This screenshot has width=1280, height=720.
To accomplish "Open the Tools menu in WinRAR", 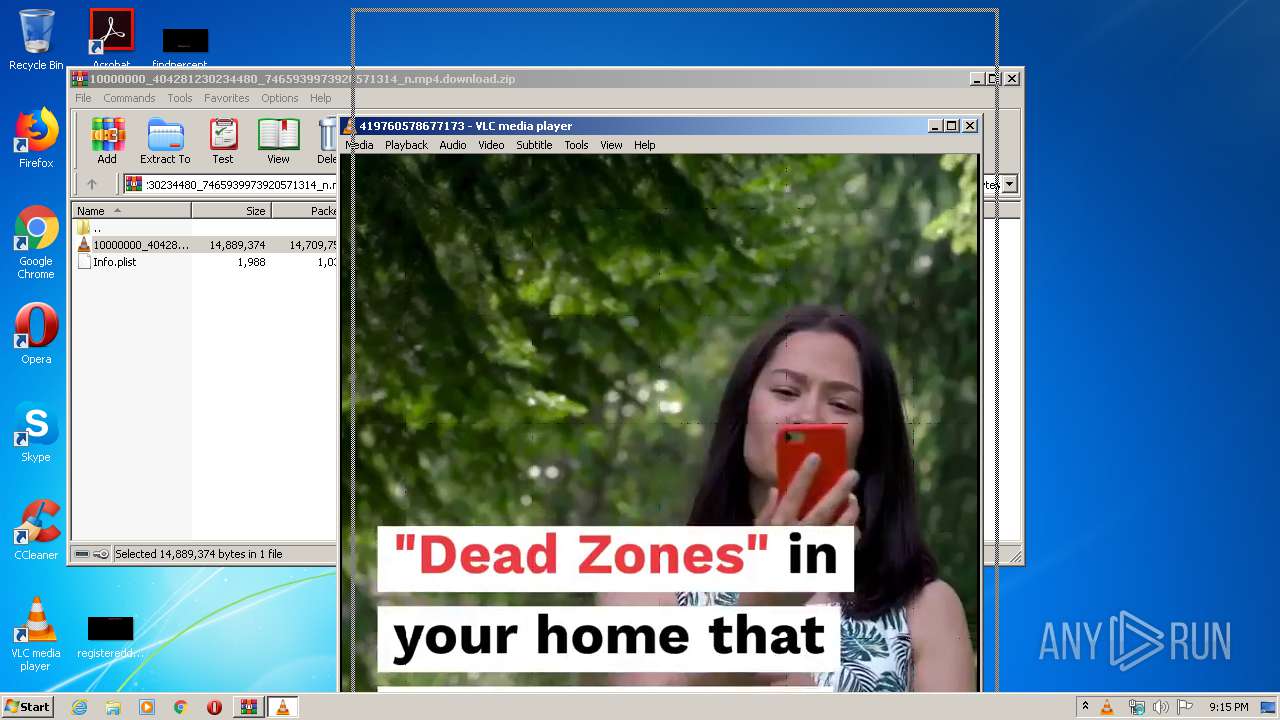I will pyautogui.click(x=180, y=98).
